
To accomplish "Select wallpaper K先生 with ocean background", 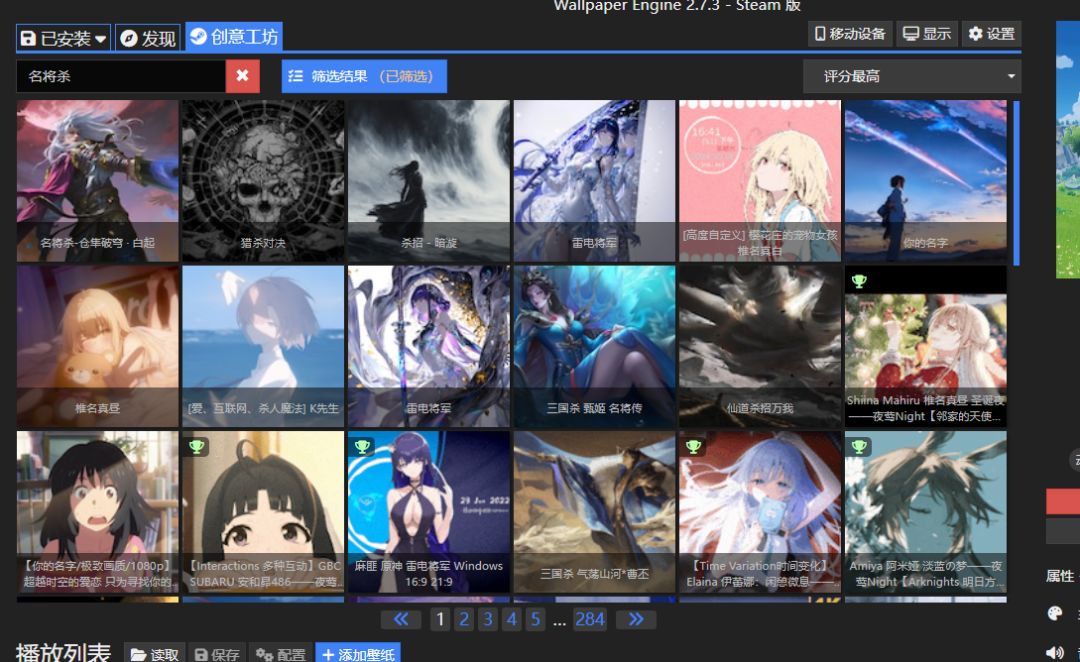I will (263, 346).
